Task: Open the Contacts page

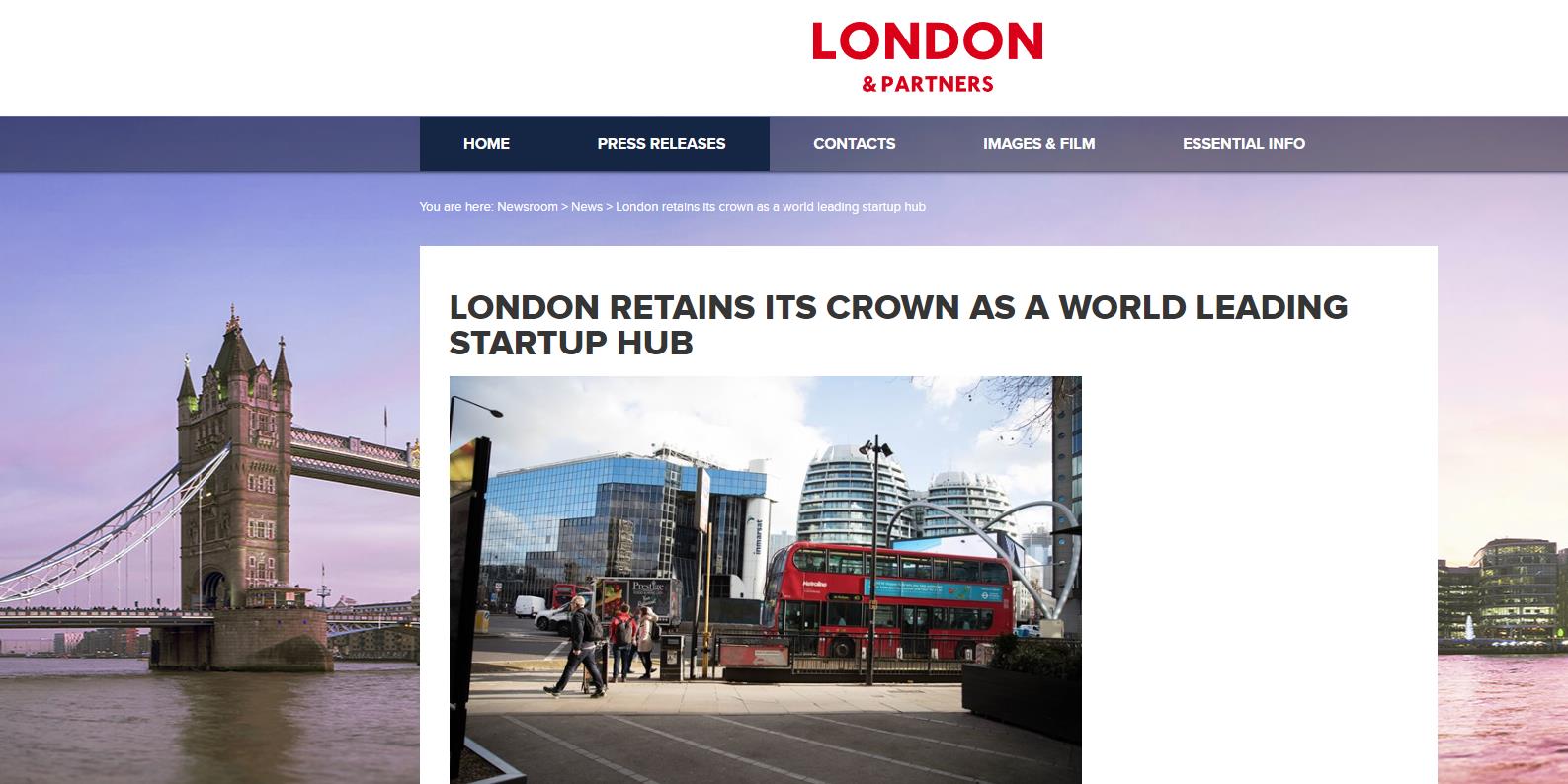Action: [854, 144]
